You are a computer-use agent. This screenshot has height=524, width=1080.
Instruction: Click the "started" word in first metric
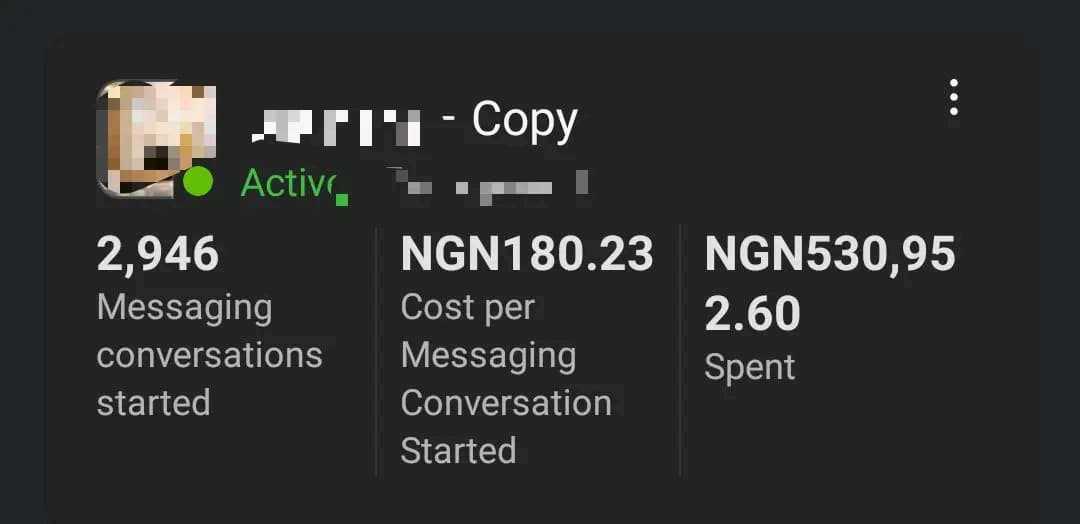(153, 403)
